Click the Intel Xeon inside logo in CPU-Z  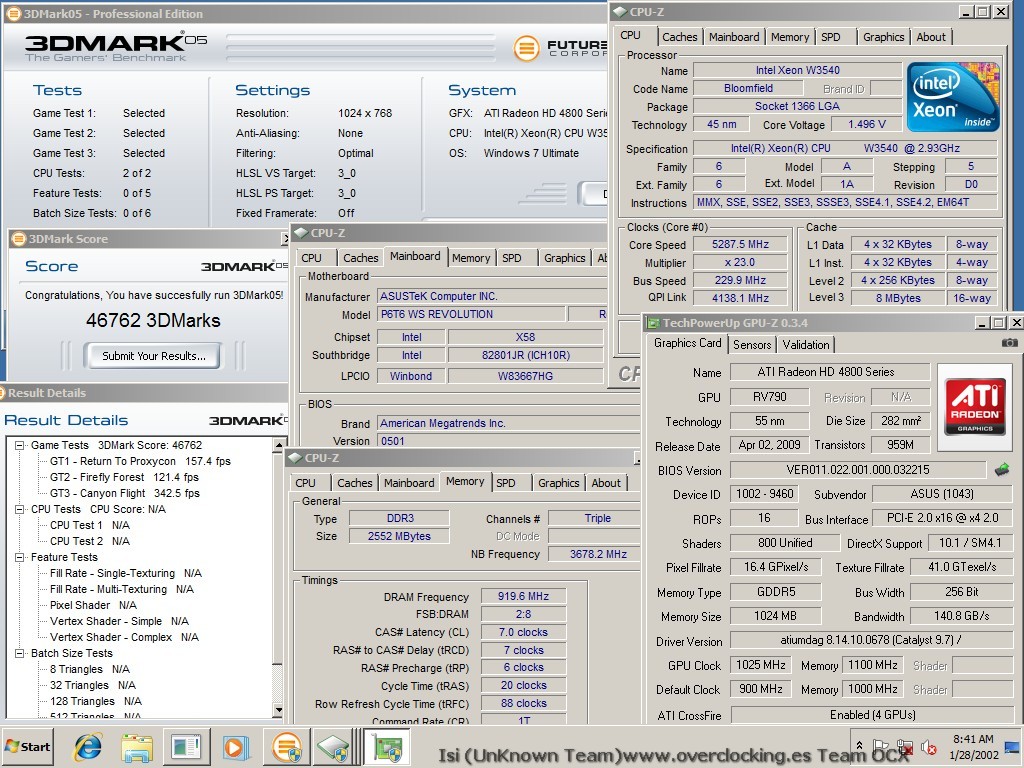pyautogui.click(x=953, y=98)
